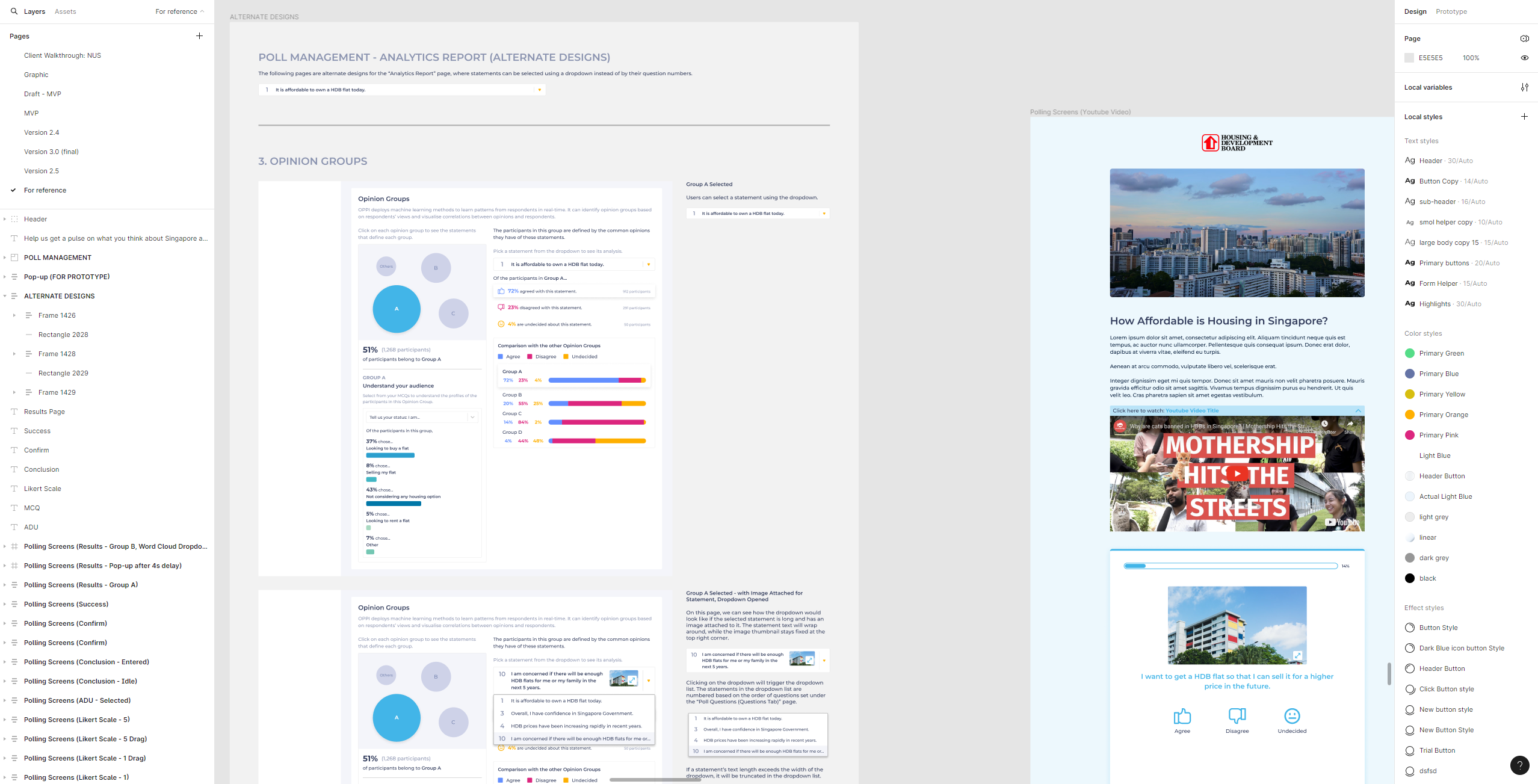The width and height of the screenshot is (1538, 784).
Task: Click the Click Button style effect icon
Action: [x=1409, y=689]
